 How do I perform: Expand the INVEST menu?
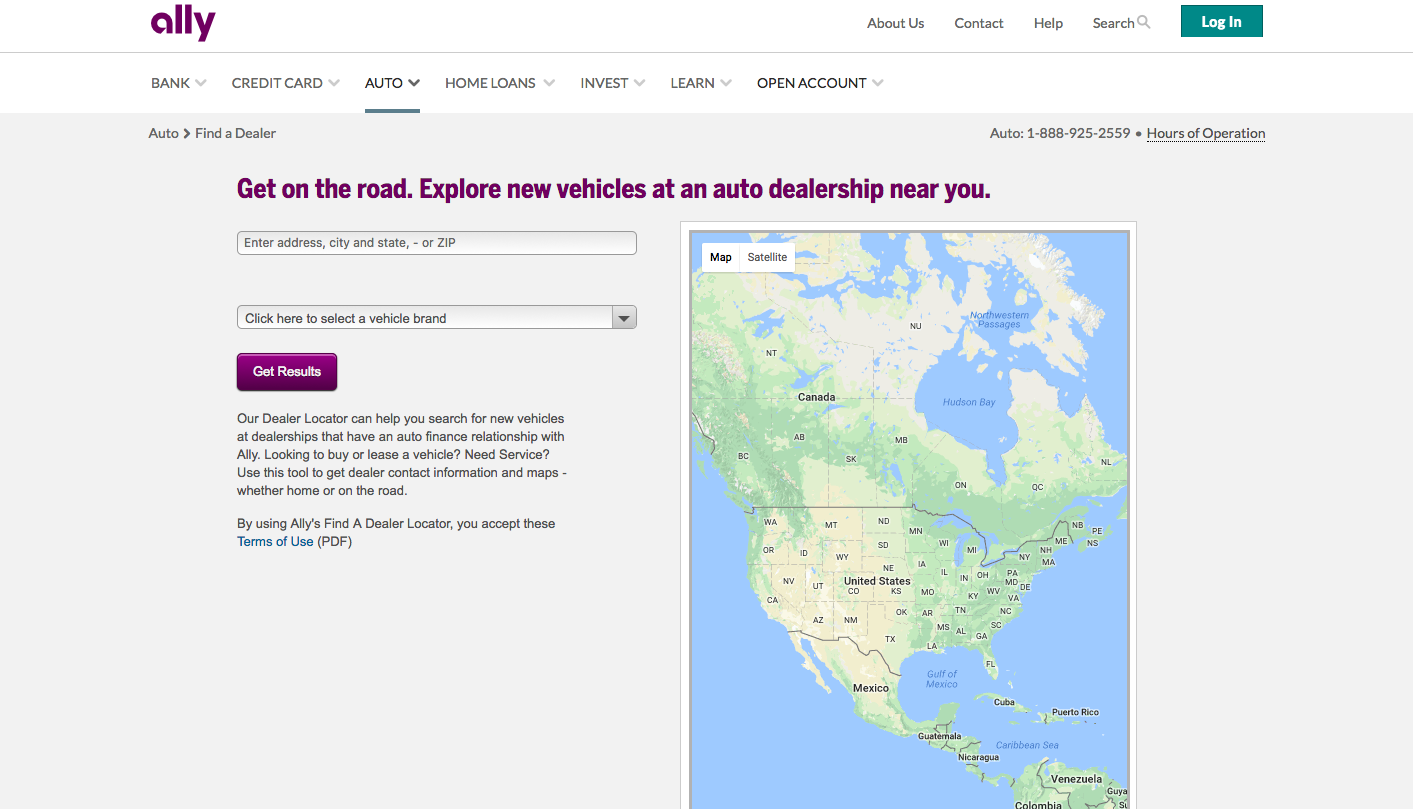(x=612, y=83)
